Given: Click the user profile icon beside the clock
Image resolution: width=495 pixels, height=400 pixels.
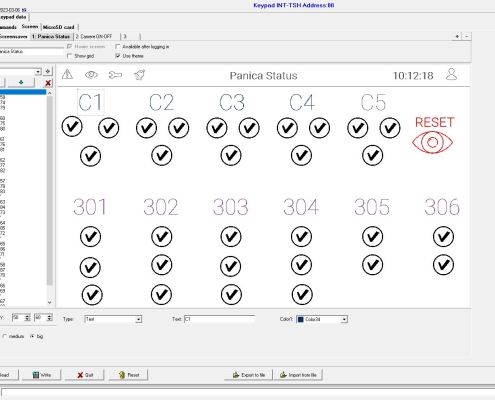Looking at the screenshot, I should point(451,74).
